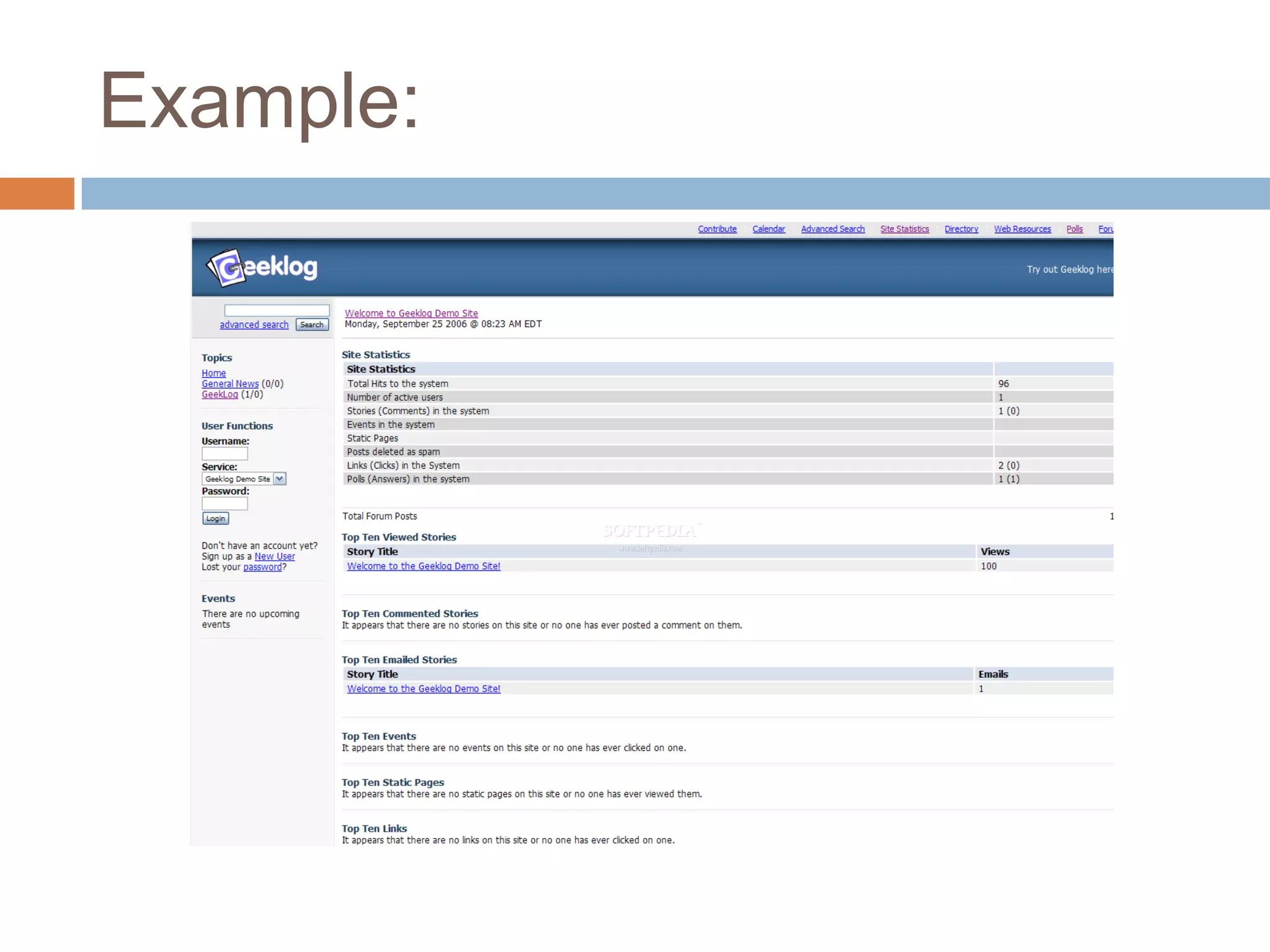1270x952 pixels.
Task: Click the Geeklog logo
Action: (262, 268)
